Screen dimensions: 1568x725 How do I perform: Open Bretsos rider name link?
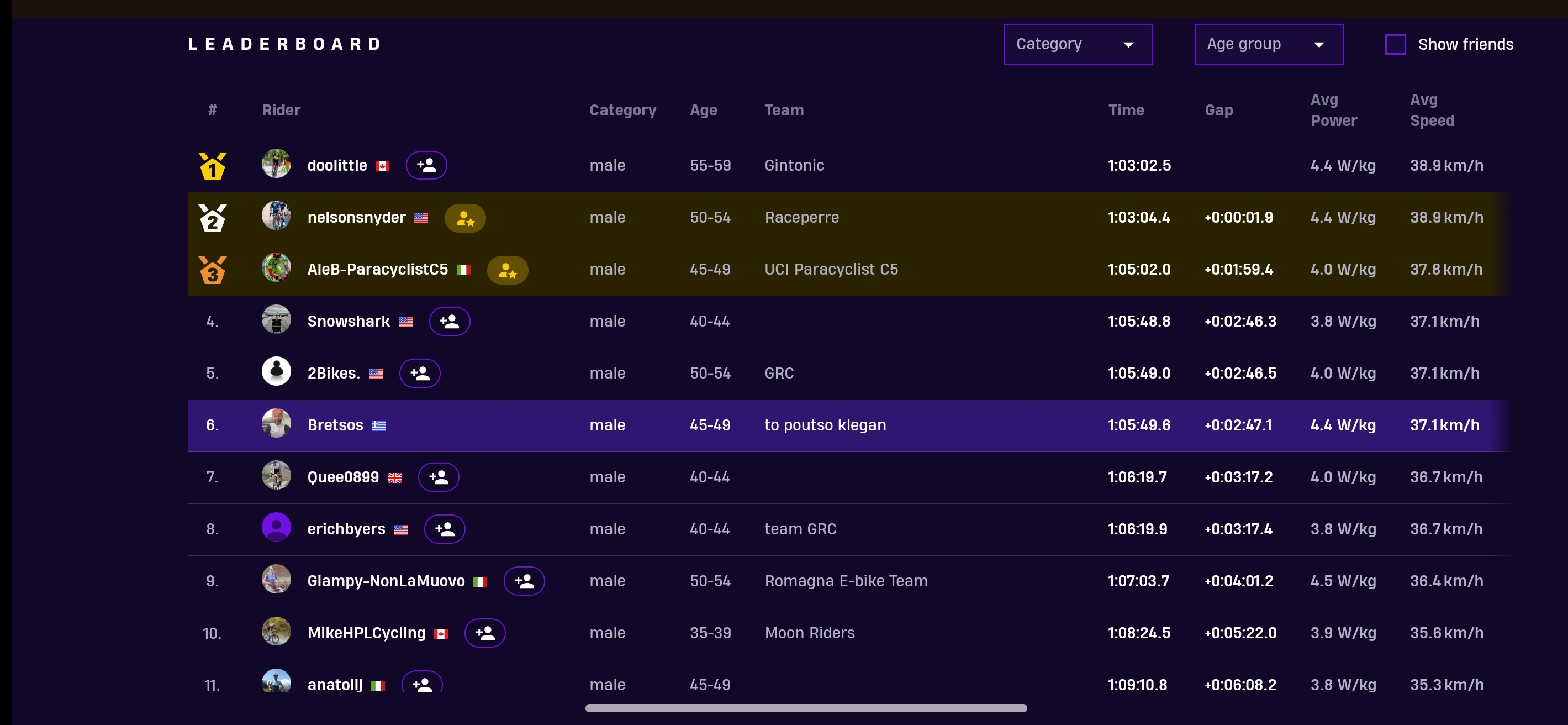pyautogui.click(x=335, y=425)
